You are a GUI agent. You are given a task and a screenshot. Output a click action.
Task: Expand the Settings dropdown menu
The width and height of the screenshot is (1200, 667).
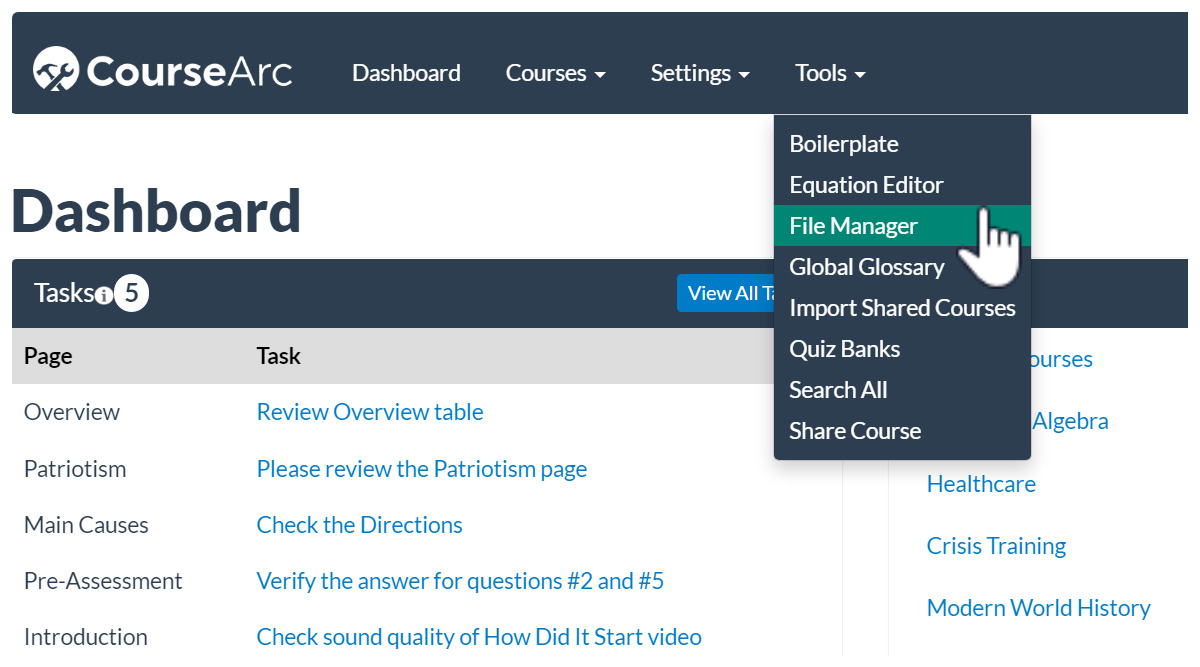tap(700, 73)
